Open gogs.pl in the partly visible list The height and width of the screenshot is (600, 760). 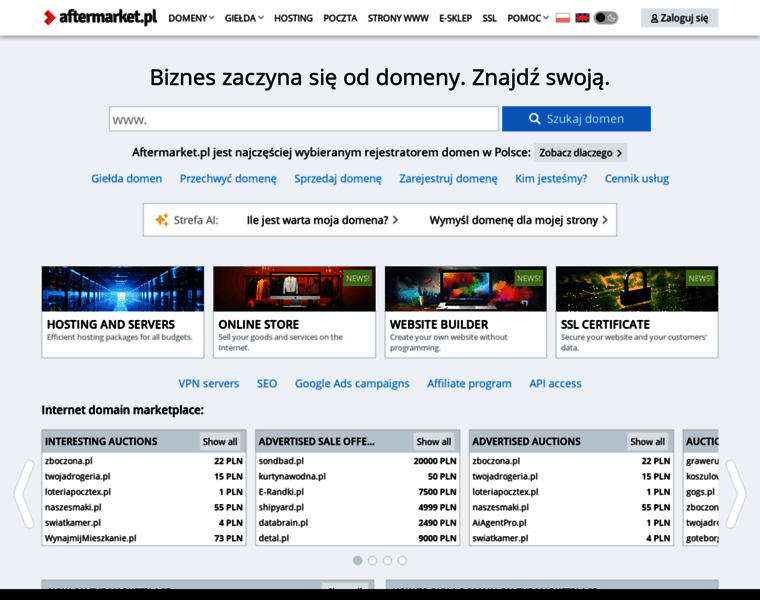point(700,492)
